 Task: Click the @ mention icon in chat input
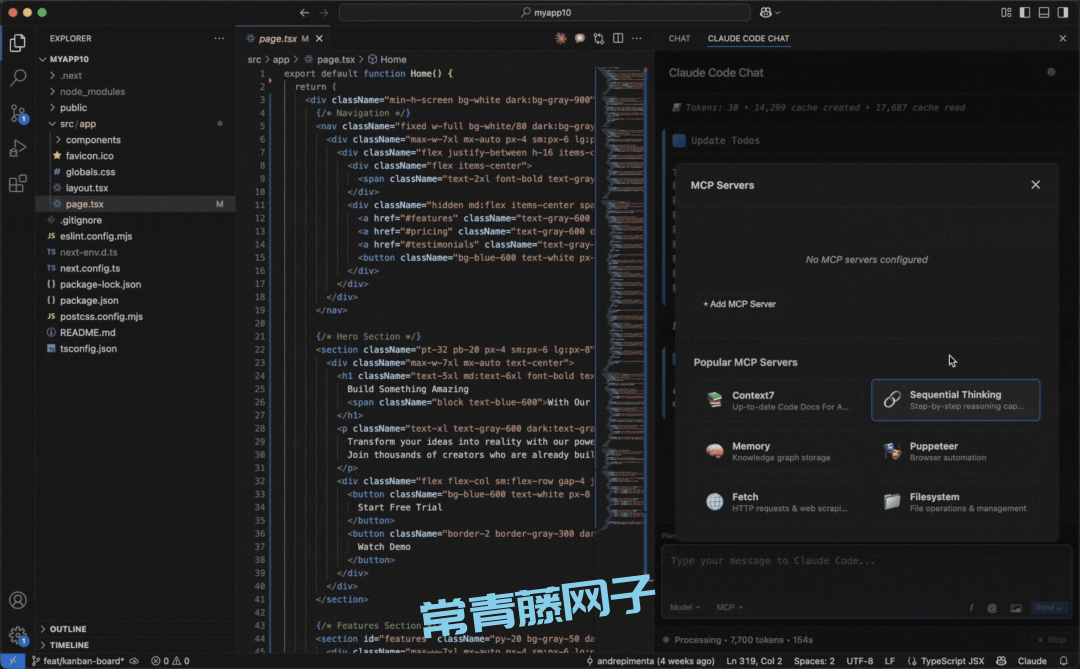[992, 608]
